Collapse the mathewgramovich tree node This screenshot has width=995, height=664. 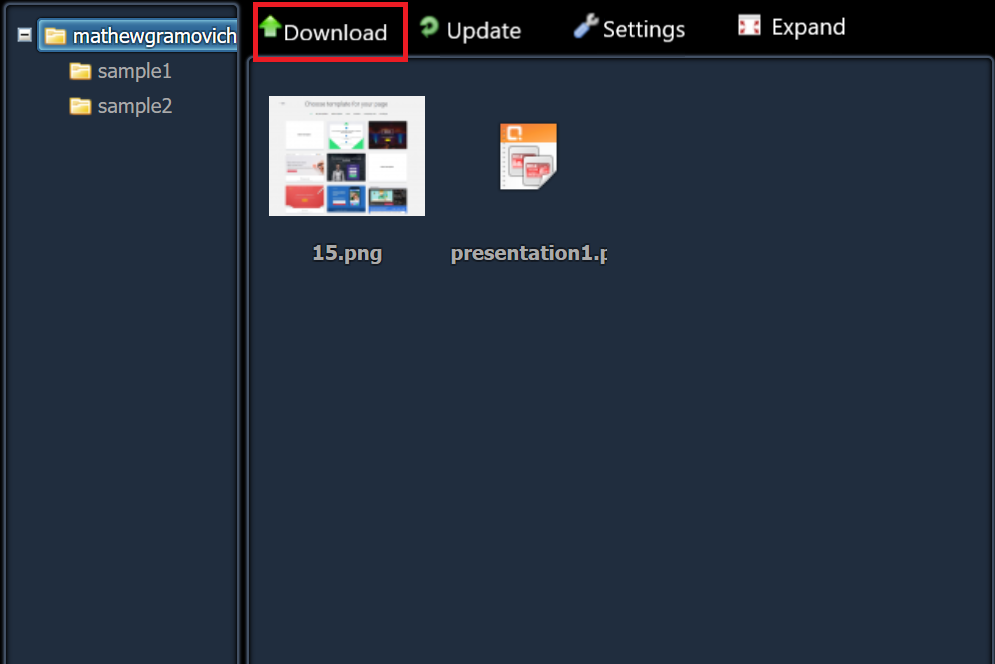tap(25, 35)
